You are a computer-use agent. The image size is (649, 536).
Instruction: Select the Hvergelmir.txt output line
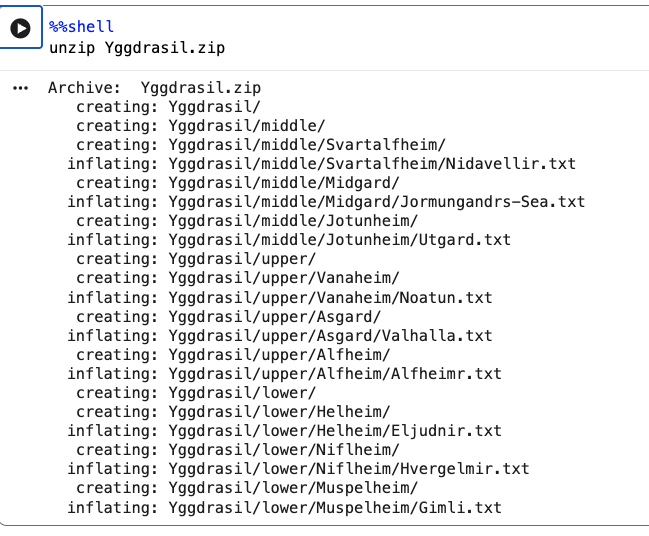[x=298, y=469]
